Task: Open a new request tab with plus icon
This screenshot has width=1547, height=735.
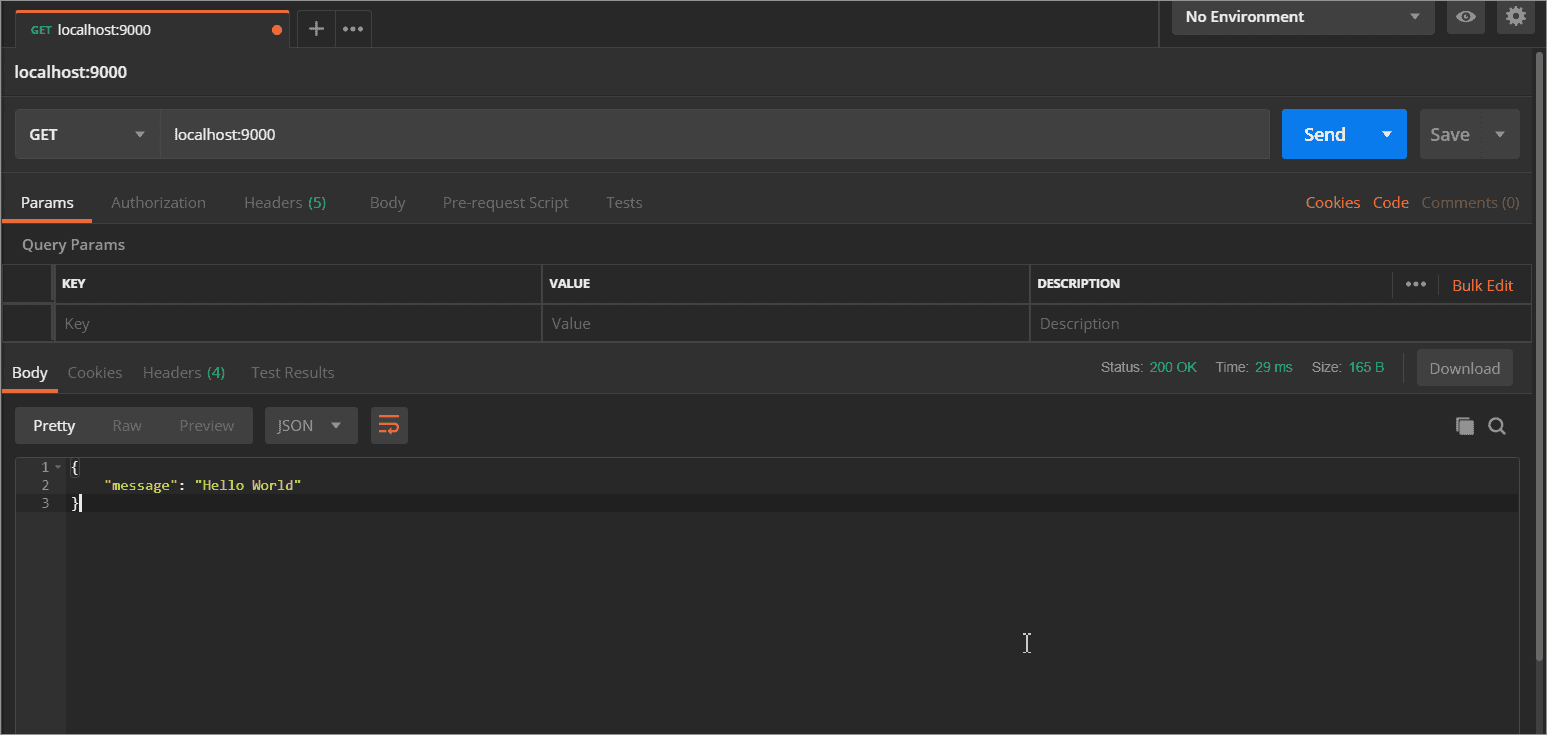Action: [316, 29]
